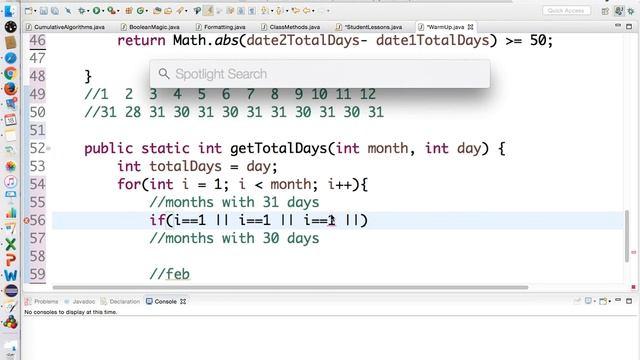Image resolution: width=640 pixels, height=360 pixels.
Task: Open the Debug dropdown arrow
Action: (88, 11)
